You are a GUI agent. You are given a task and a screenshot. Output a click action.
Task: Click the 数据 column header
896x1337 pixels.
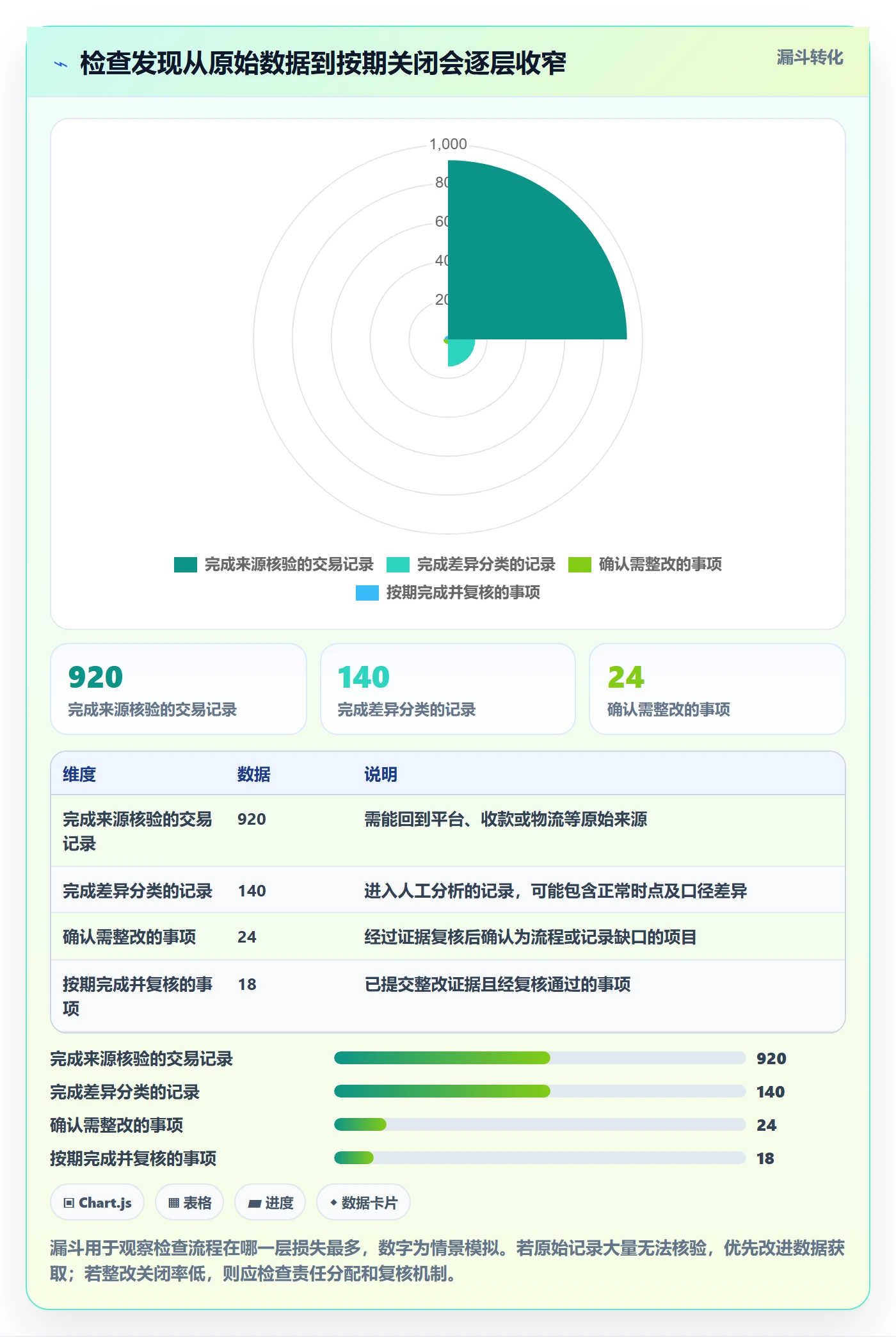coord(254,774)
